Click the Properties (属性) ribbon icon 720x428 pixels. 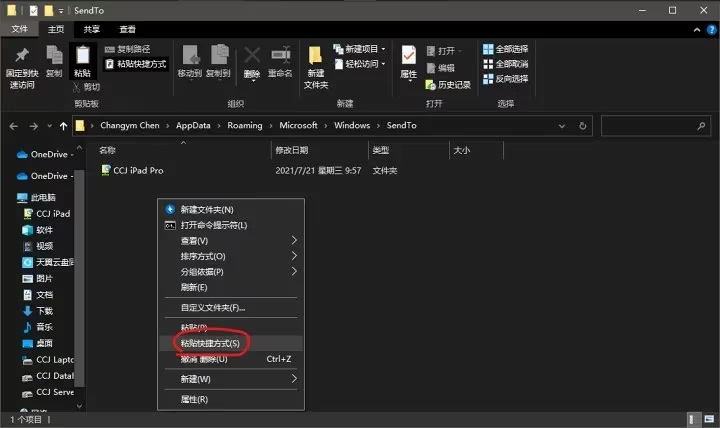(409, 58)
